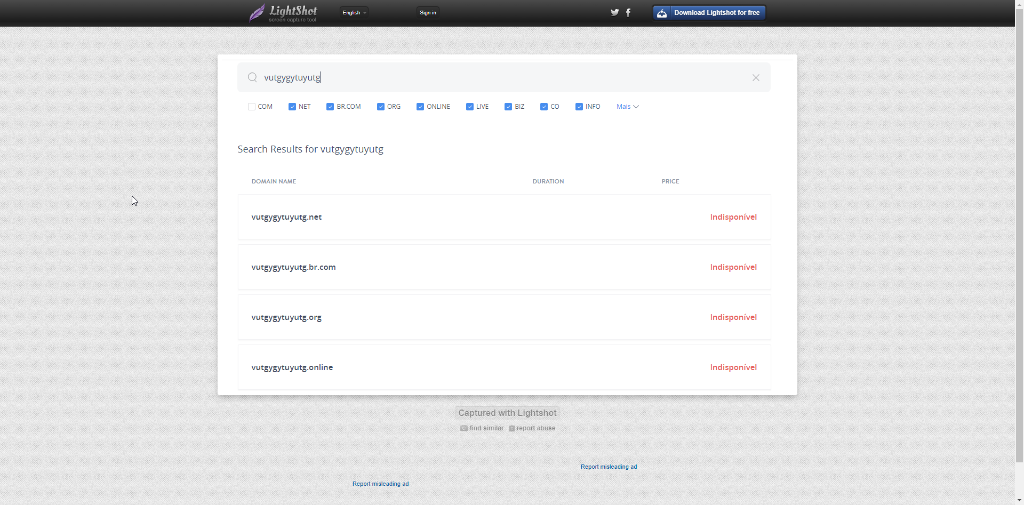The height and width of the screenshot is (505, 1024).
Task: Uncheck the NET checkbox
Action: point(292,106)
